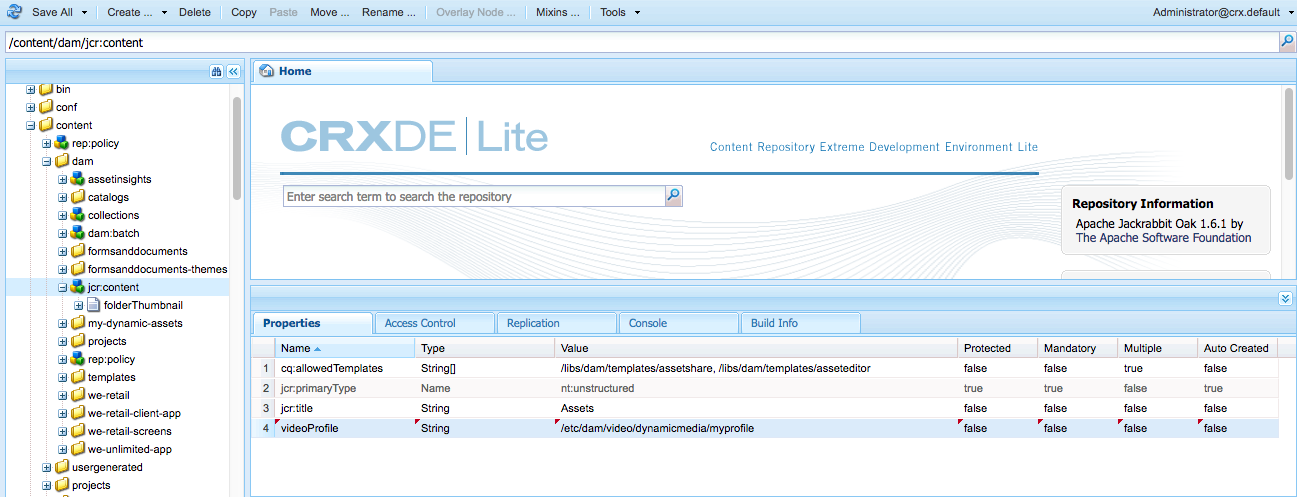
Task: Click the repository search term field
Action: [474, 196]
